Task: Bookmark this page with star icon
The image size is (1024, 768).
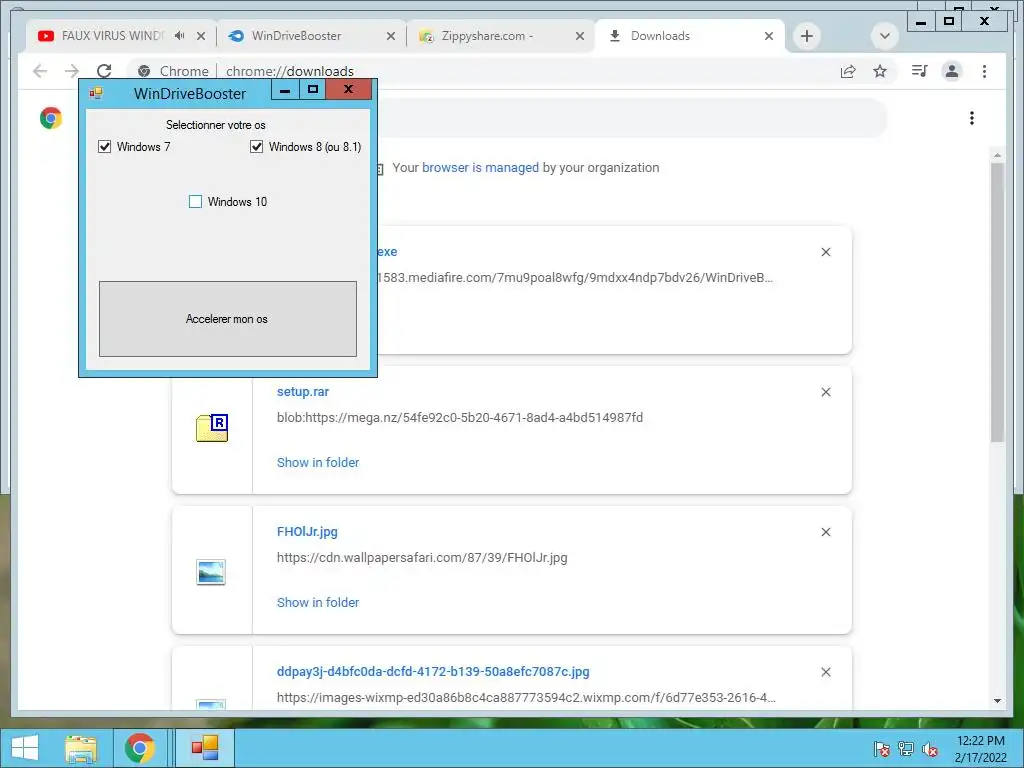Action: (x=880, y=71)
